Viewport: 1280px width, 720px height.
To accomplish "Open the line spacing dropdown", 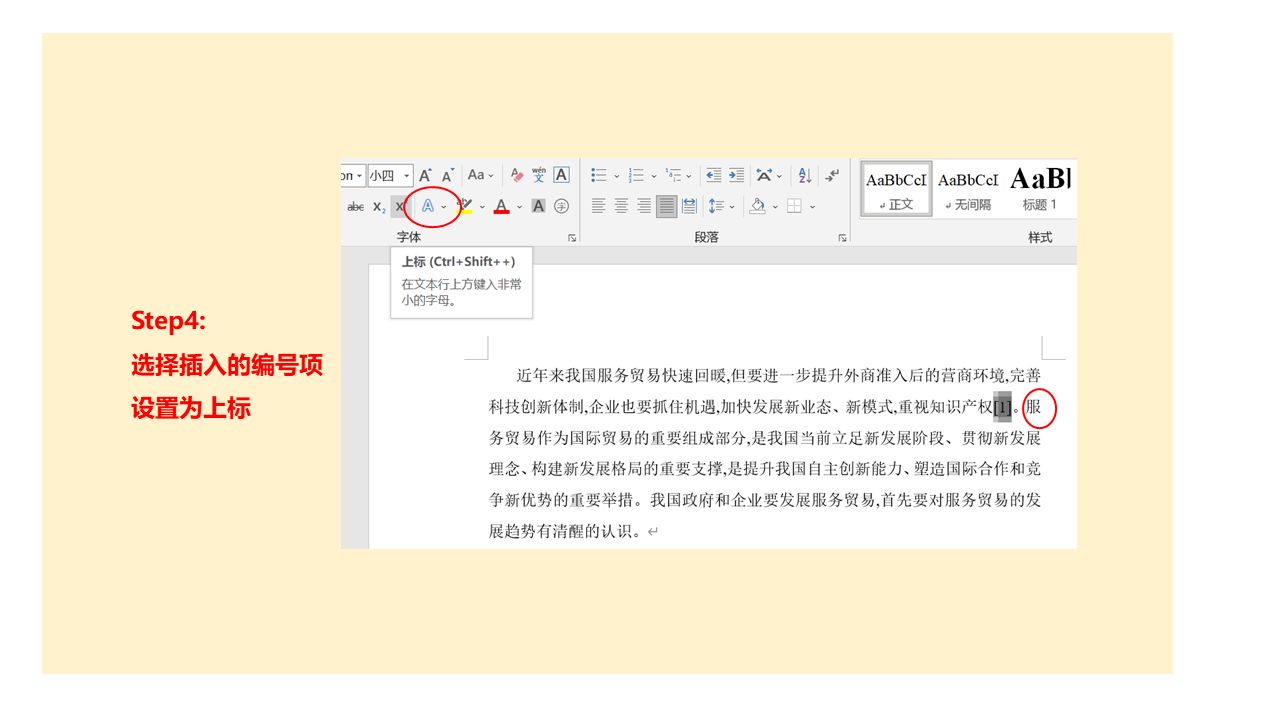I will click(720, 206).
